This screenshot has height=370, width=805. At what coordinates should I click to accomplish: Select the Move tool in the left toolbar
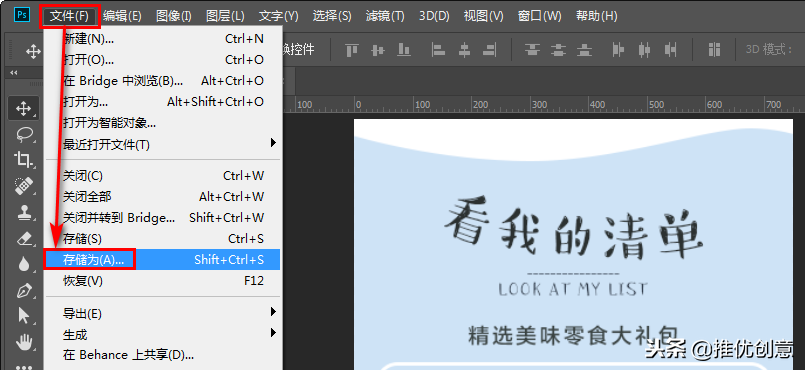[x=24, y=108]
